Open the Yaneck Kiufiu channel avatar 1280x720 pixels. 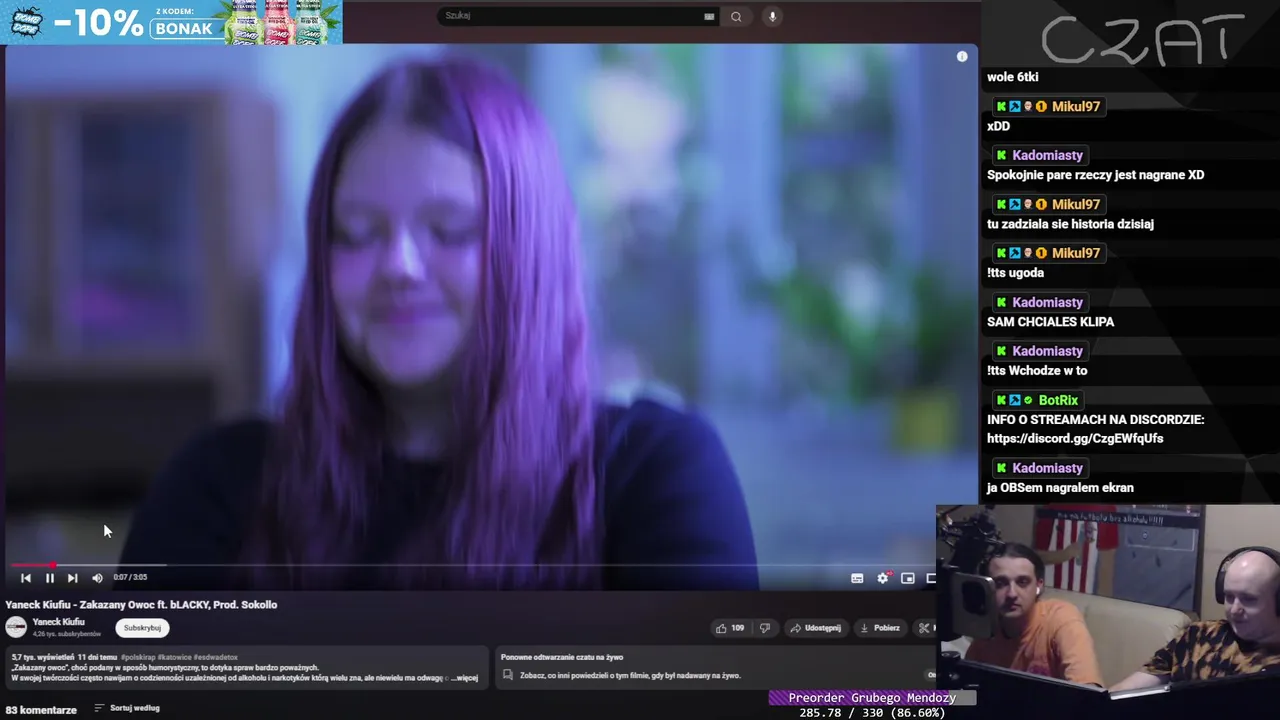click(16, 627)
